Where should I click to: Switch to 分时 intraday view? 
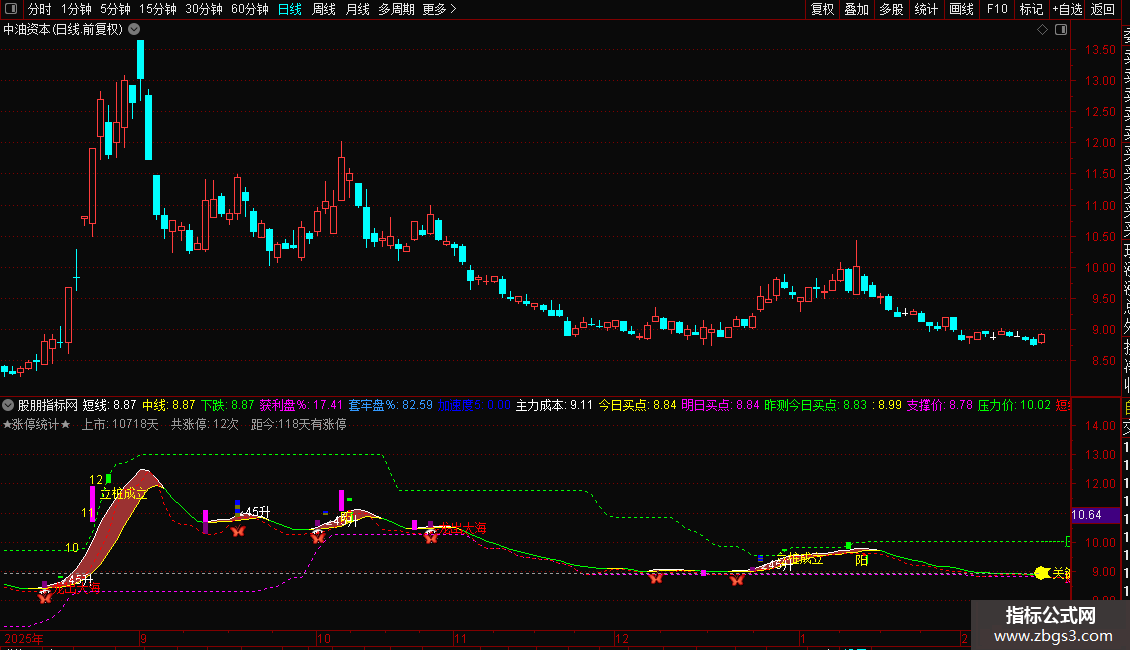(x=40, y=9)
